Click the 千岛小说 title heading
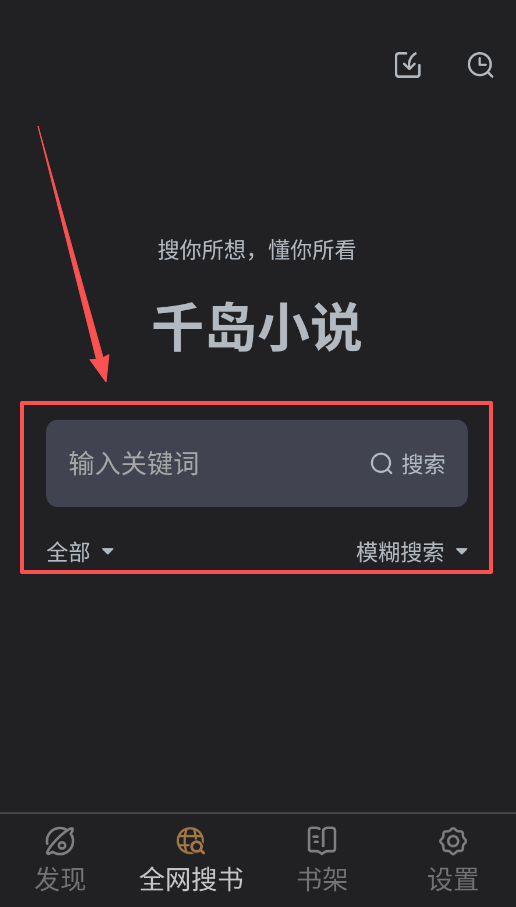The image size is (516, 907). 257,327
